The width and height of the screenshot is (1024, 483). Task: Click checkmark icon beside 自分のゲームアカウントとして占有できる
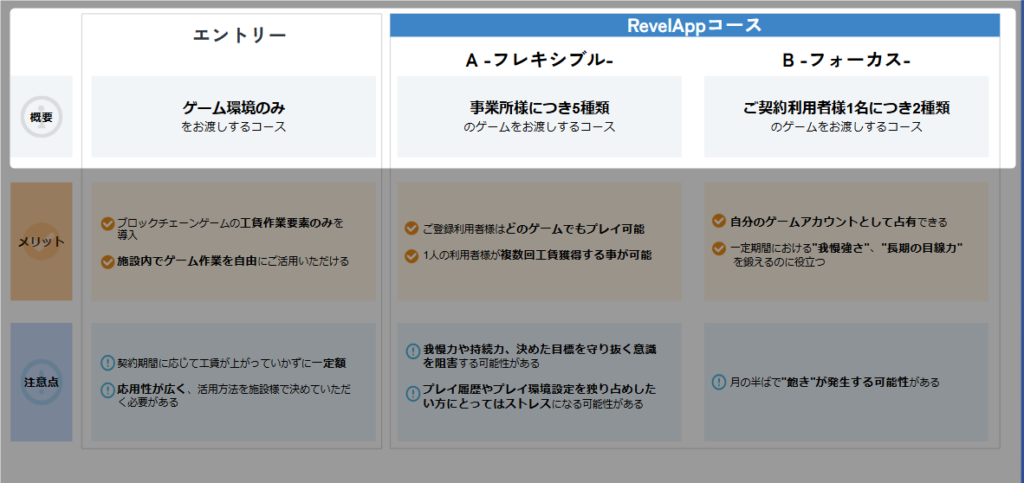tap(718, 222)
